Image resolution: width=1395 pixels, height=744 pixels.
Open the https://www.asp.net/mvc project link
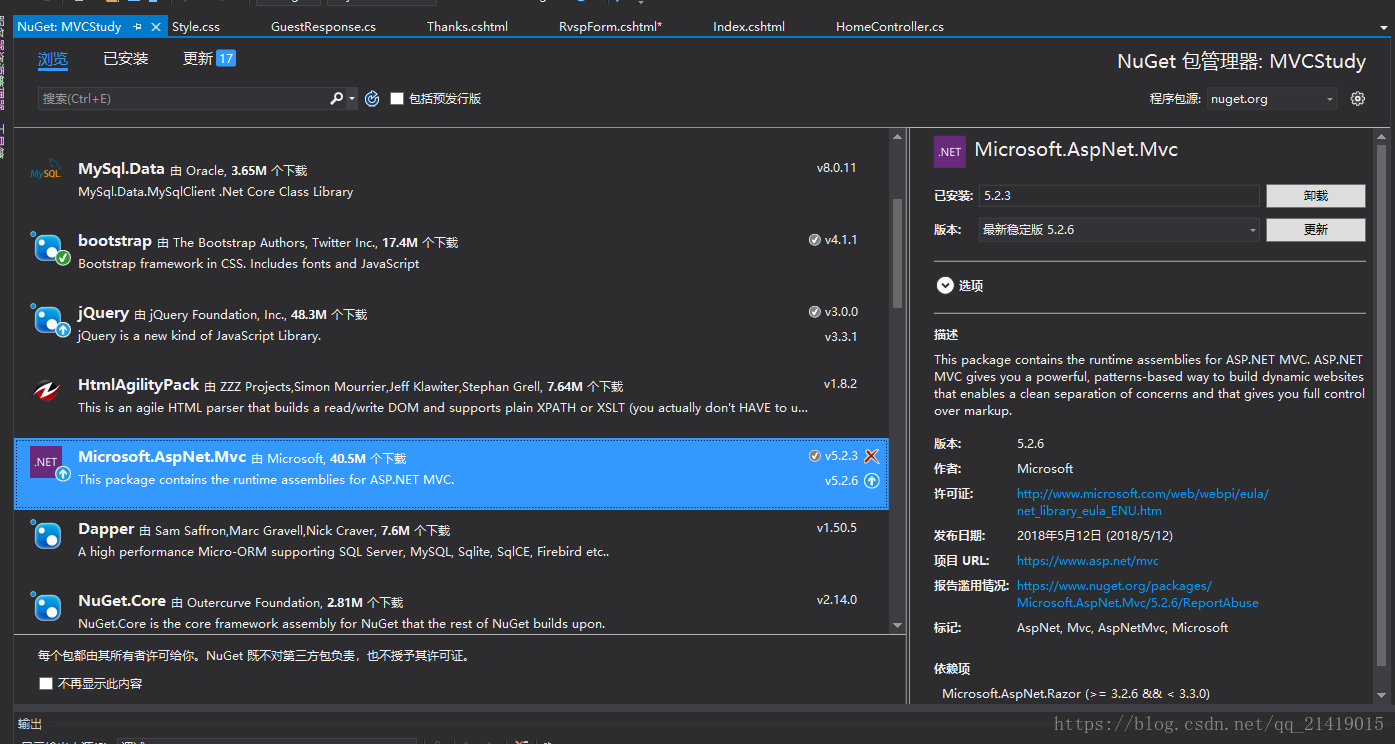click(x=1088, y=561)
